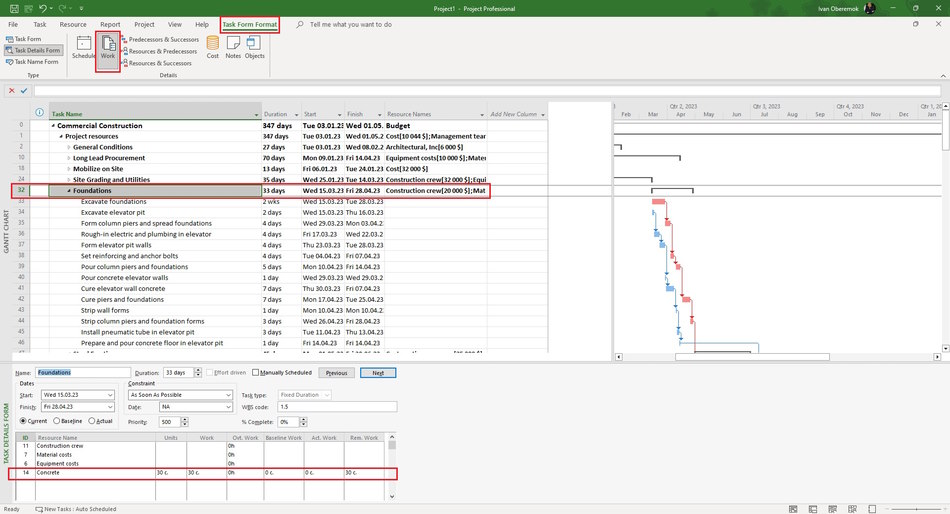The height and width of the screenshot is (514, 950).
Task: Show Resources & Successors details
Action: click(157, 63)
